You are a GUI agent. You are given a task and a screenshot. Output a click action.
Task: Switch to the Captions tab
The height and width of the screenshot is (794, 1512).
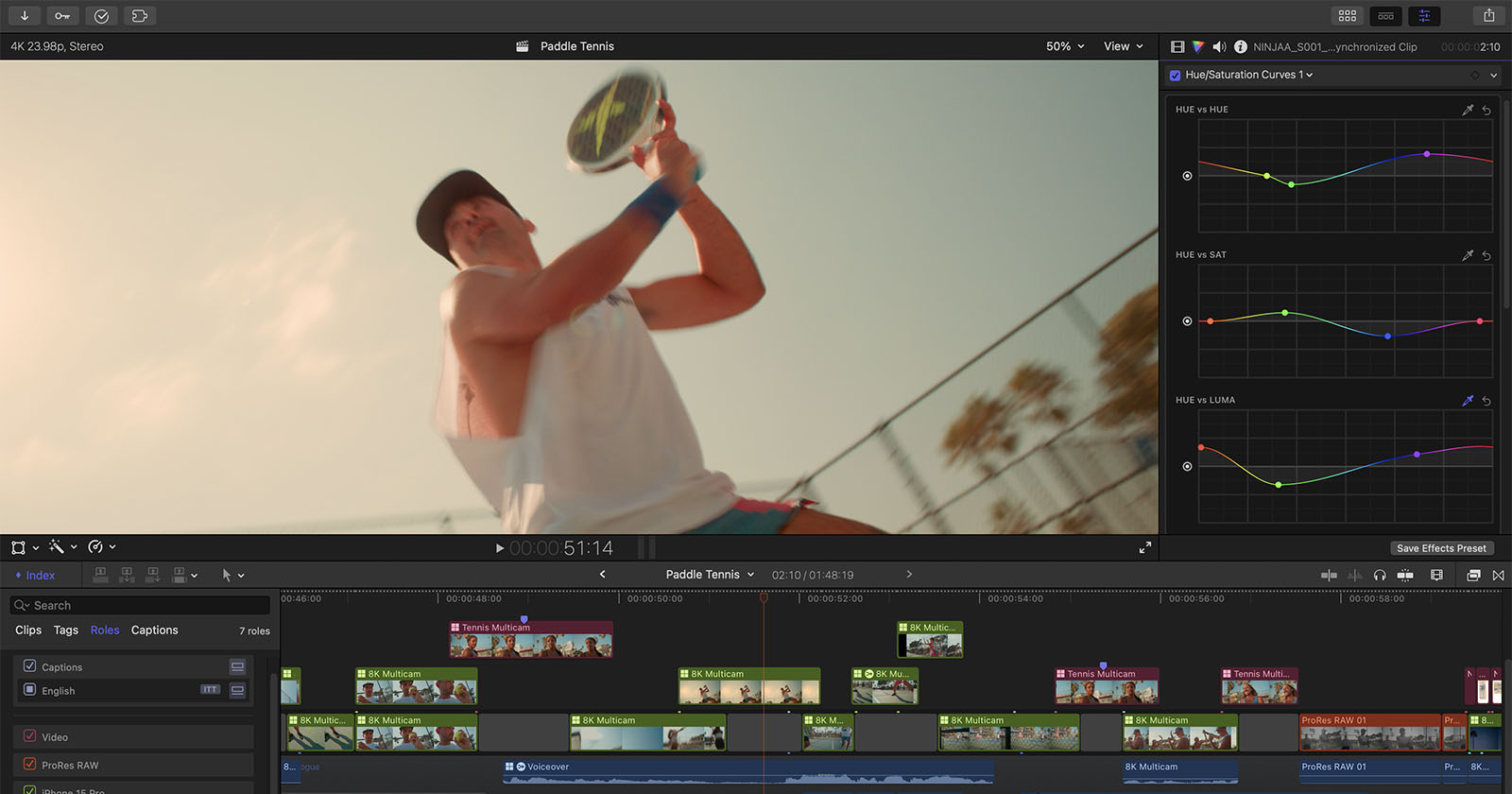coord(154,630)
